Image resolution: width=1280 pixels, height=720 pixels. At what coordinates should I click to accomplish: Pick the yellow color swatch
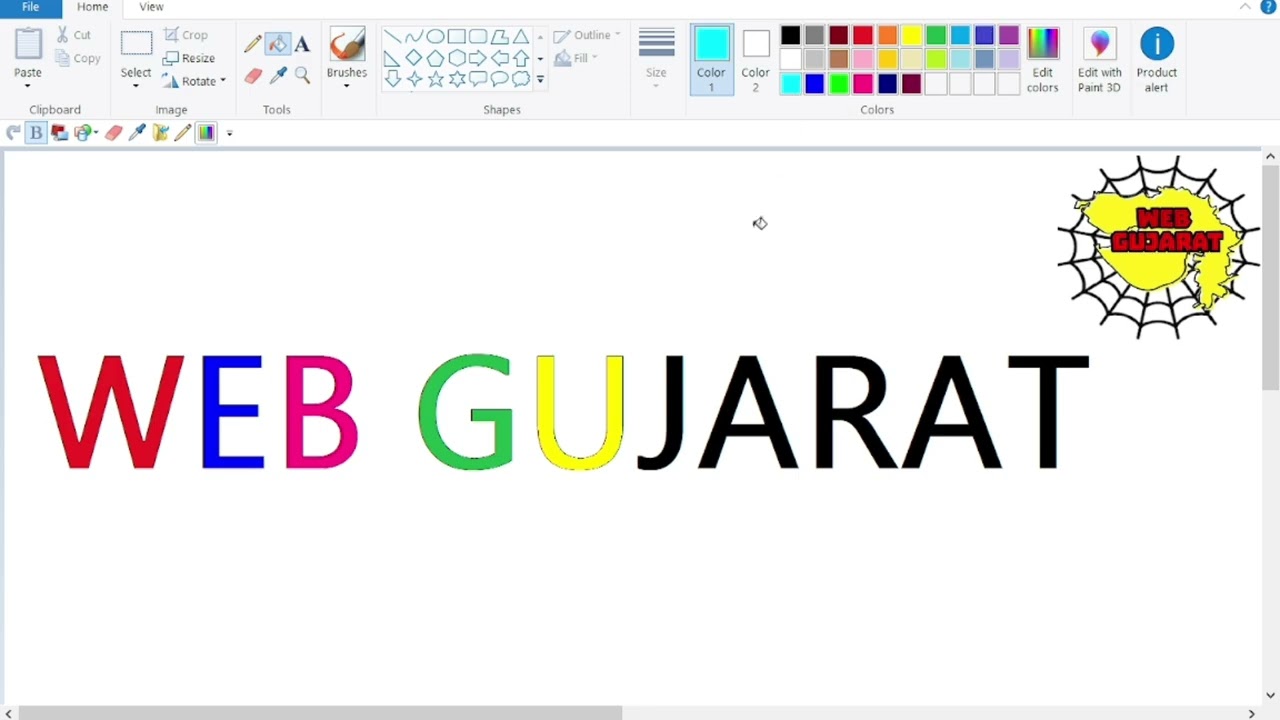pos(911,36)
